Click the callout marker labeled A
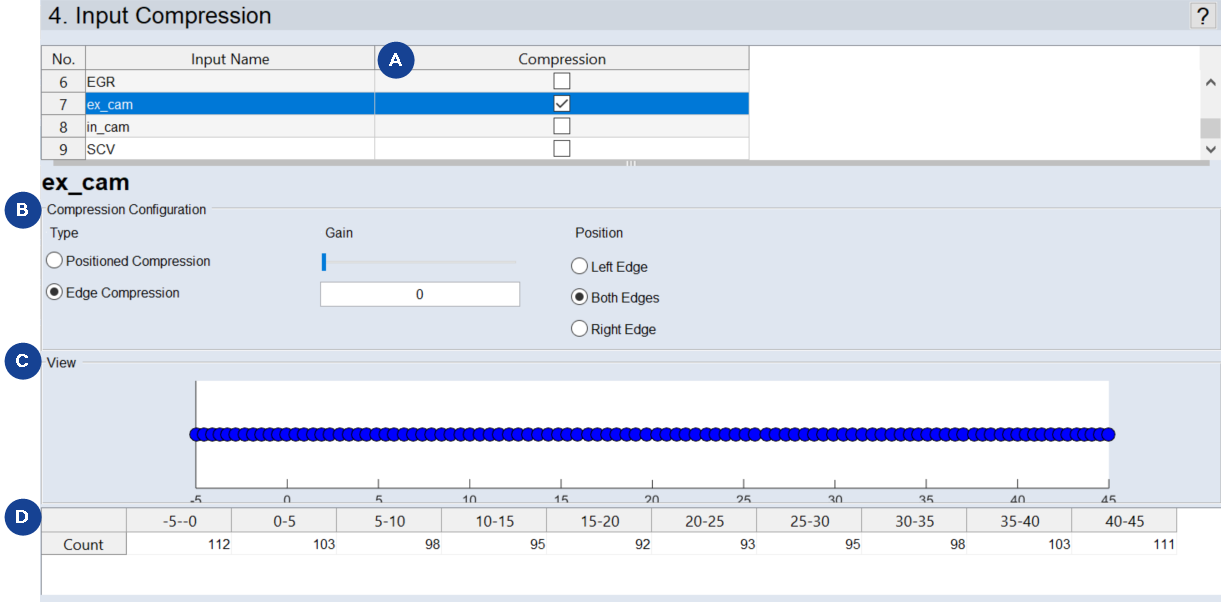Image resolution: width=1221 pixels, height=602 pixels. (396, 60)
